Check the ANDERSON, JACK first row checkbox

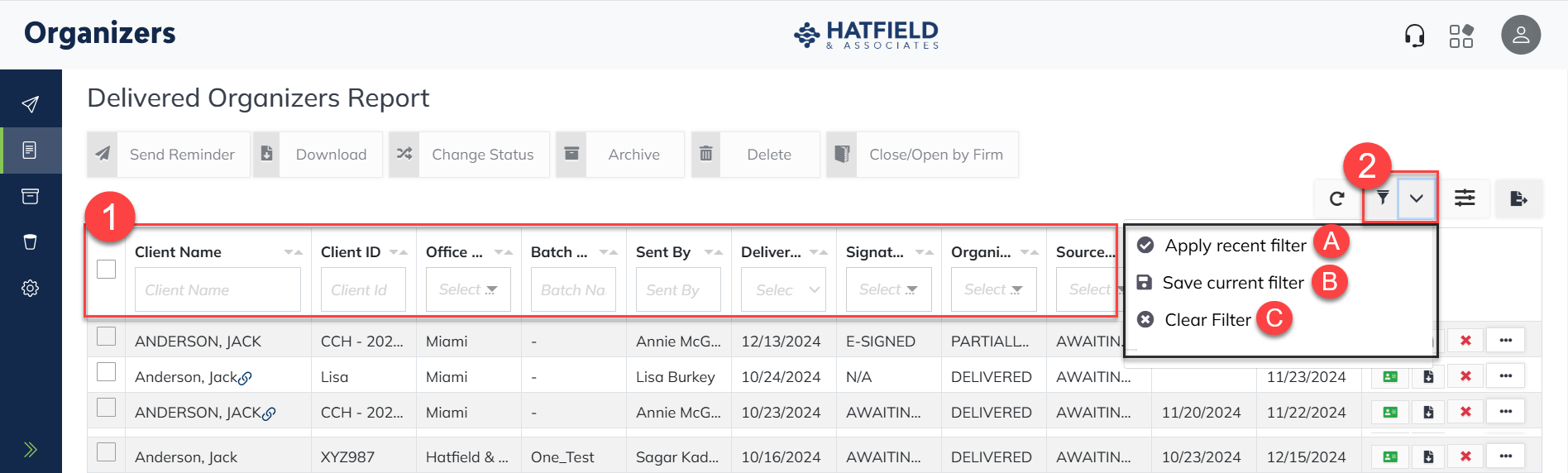(107, 337)
